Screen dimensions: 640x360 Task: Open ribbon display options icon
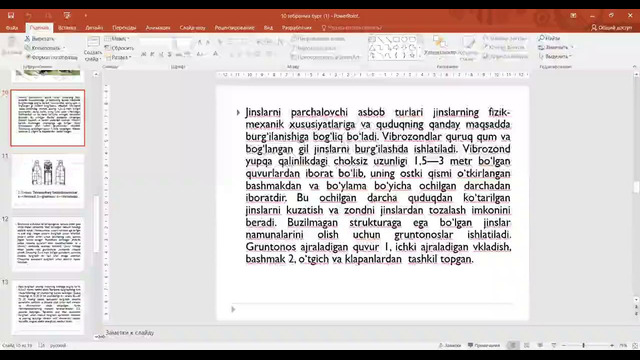click(x=573, y=16)
